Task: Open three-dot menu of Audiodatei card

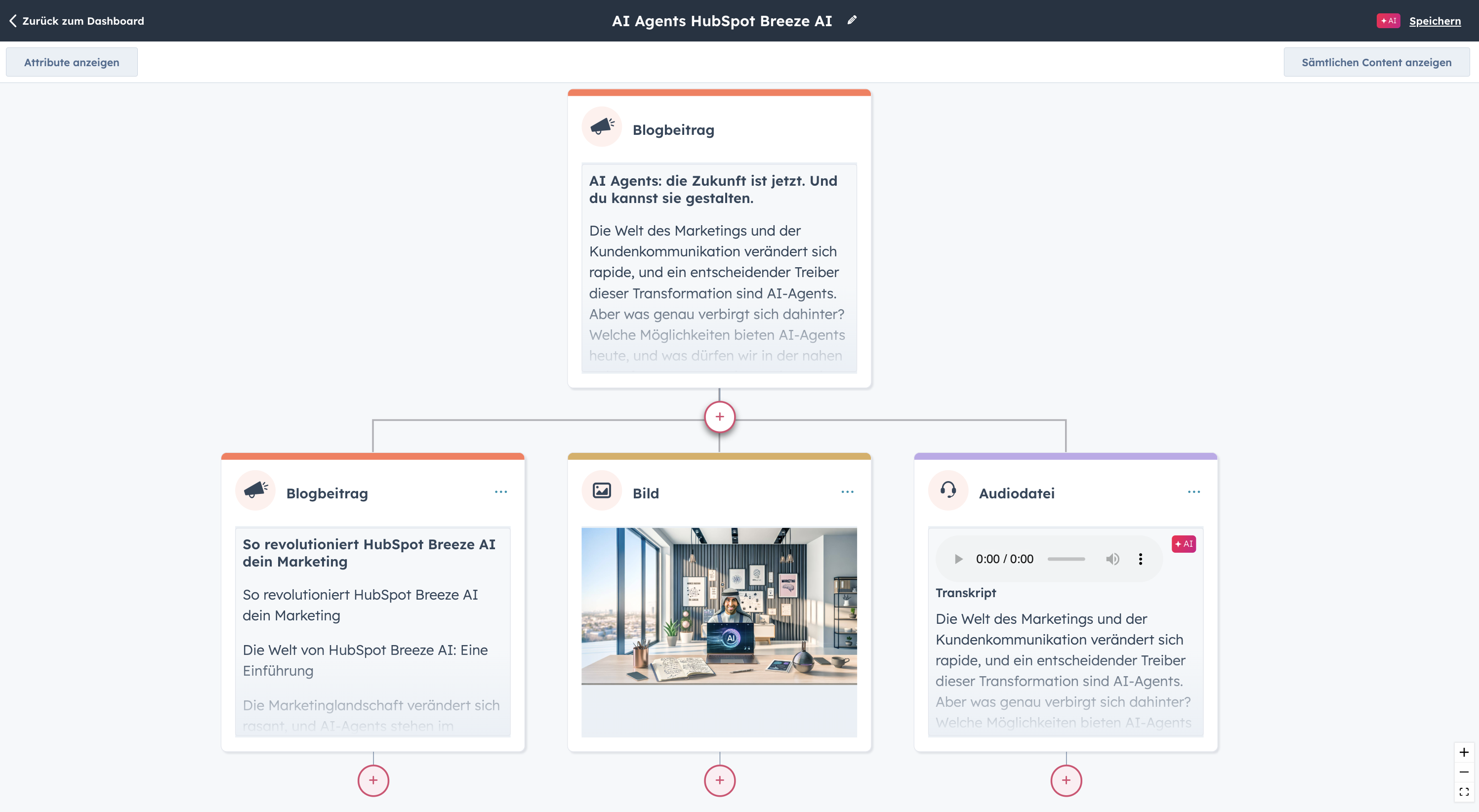Action: point(1193,492)
